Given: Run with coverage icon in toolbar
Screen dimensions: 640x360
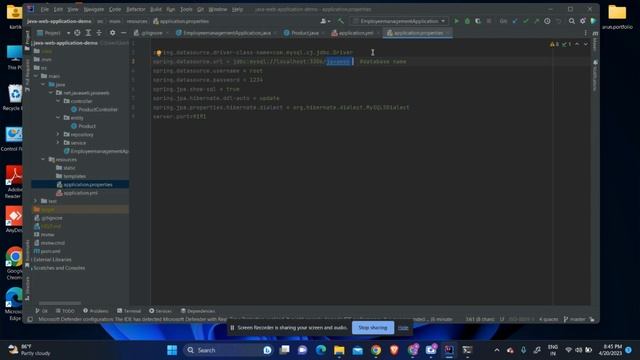Looking at the screenshot, I should click(x=478, y=21).
